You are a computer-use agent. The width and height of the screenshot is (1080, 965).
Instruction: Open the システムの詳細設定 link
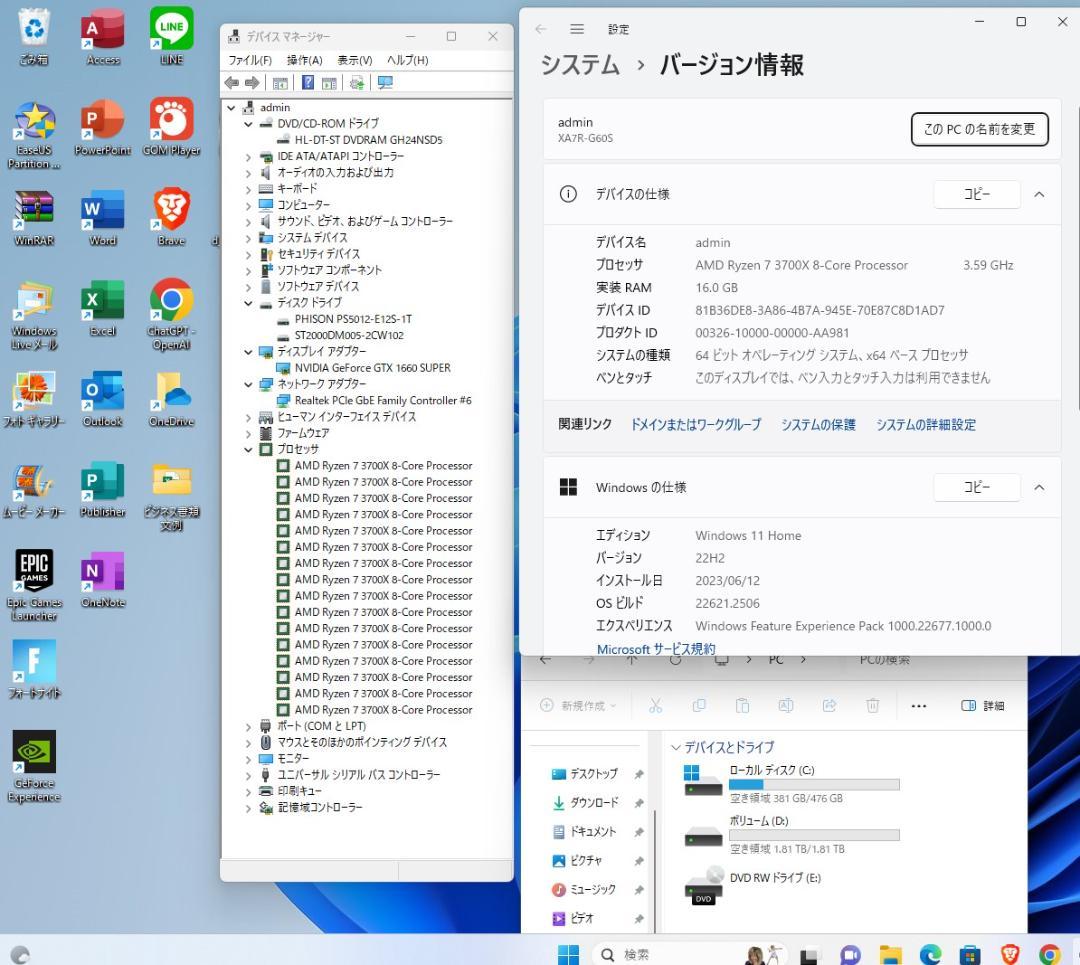(925, 425)
